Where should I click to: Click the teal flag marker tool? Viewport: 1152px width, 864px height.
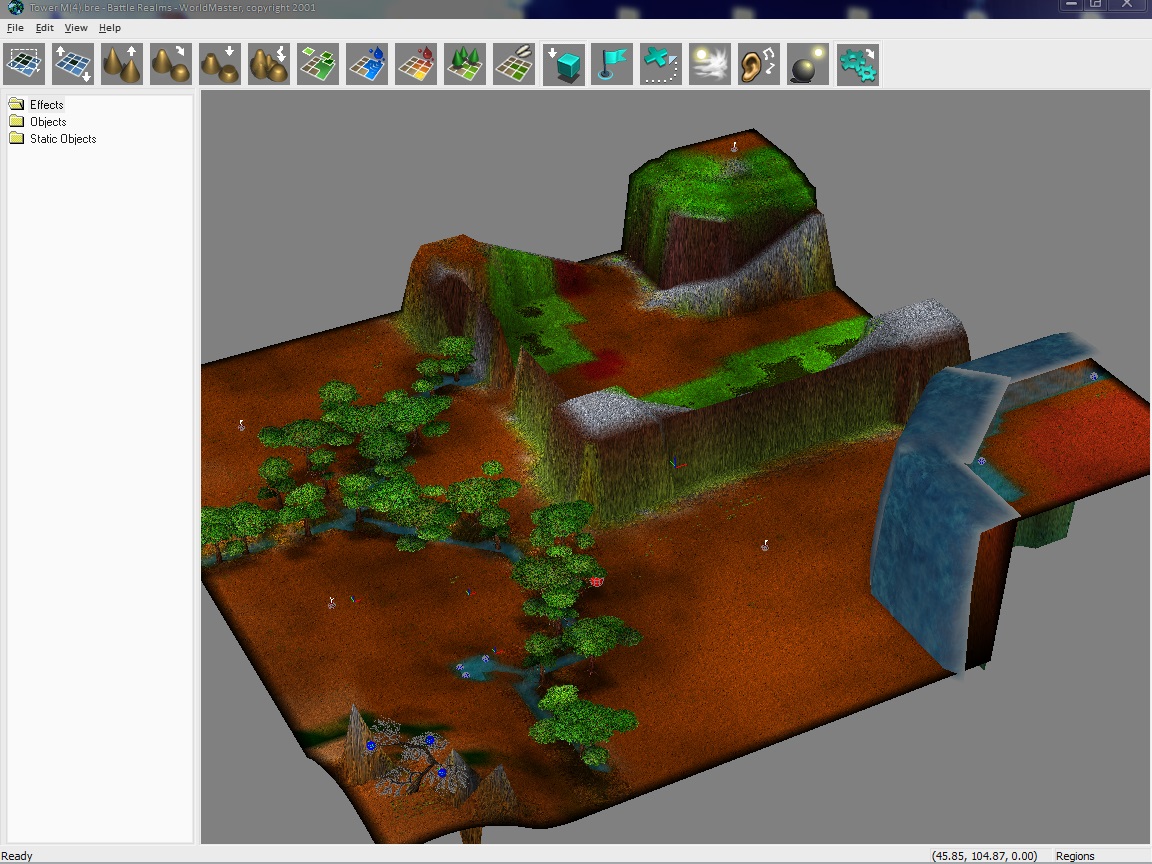tap(612, 64)
